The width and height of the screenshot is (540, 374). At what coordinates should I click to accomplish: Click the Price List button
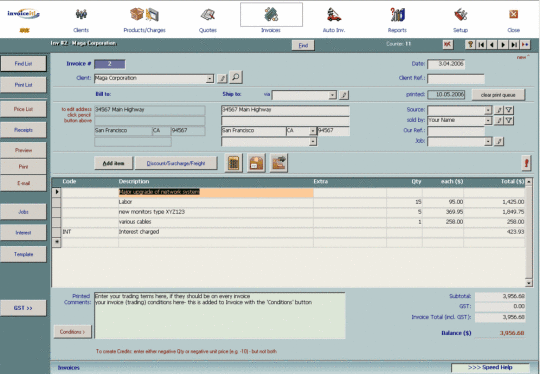click(x=23, y=109)
